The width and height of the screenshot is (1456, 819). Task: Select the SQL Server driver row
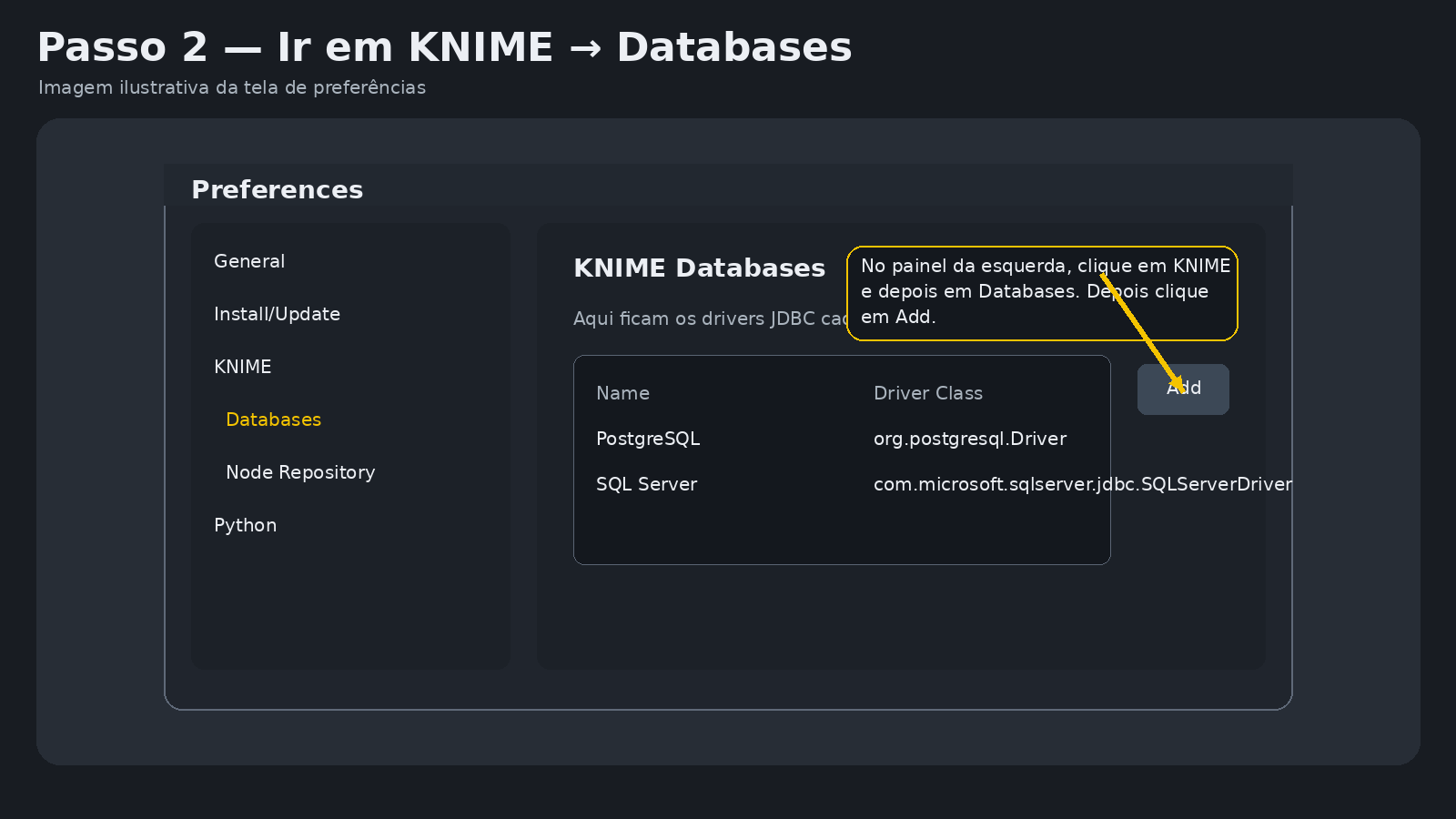646,484
